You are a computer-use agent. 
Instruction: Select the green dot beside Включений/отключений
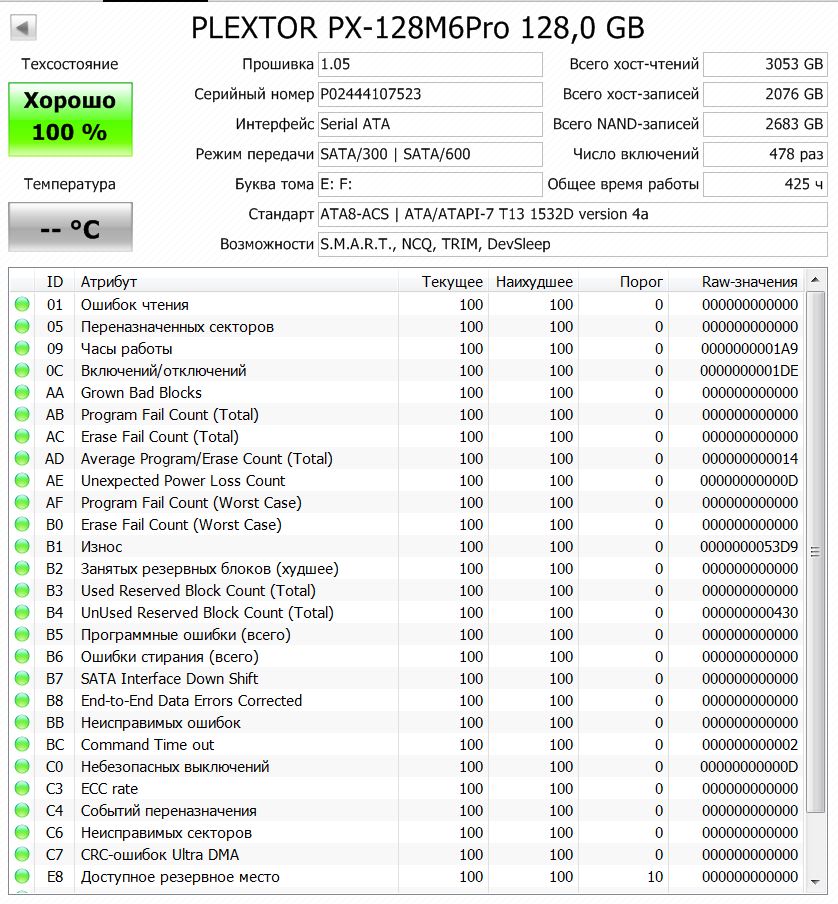click(x=22, y=370)
